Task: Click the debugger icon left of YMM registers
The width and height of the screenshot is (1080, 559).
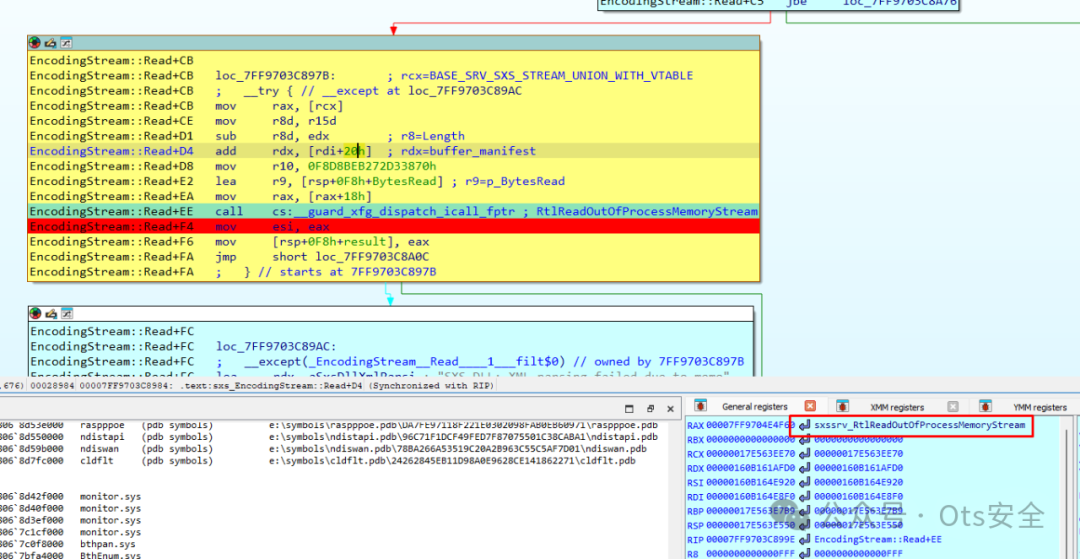Action: [x=985, y=406]
